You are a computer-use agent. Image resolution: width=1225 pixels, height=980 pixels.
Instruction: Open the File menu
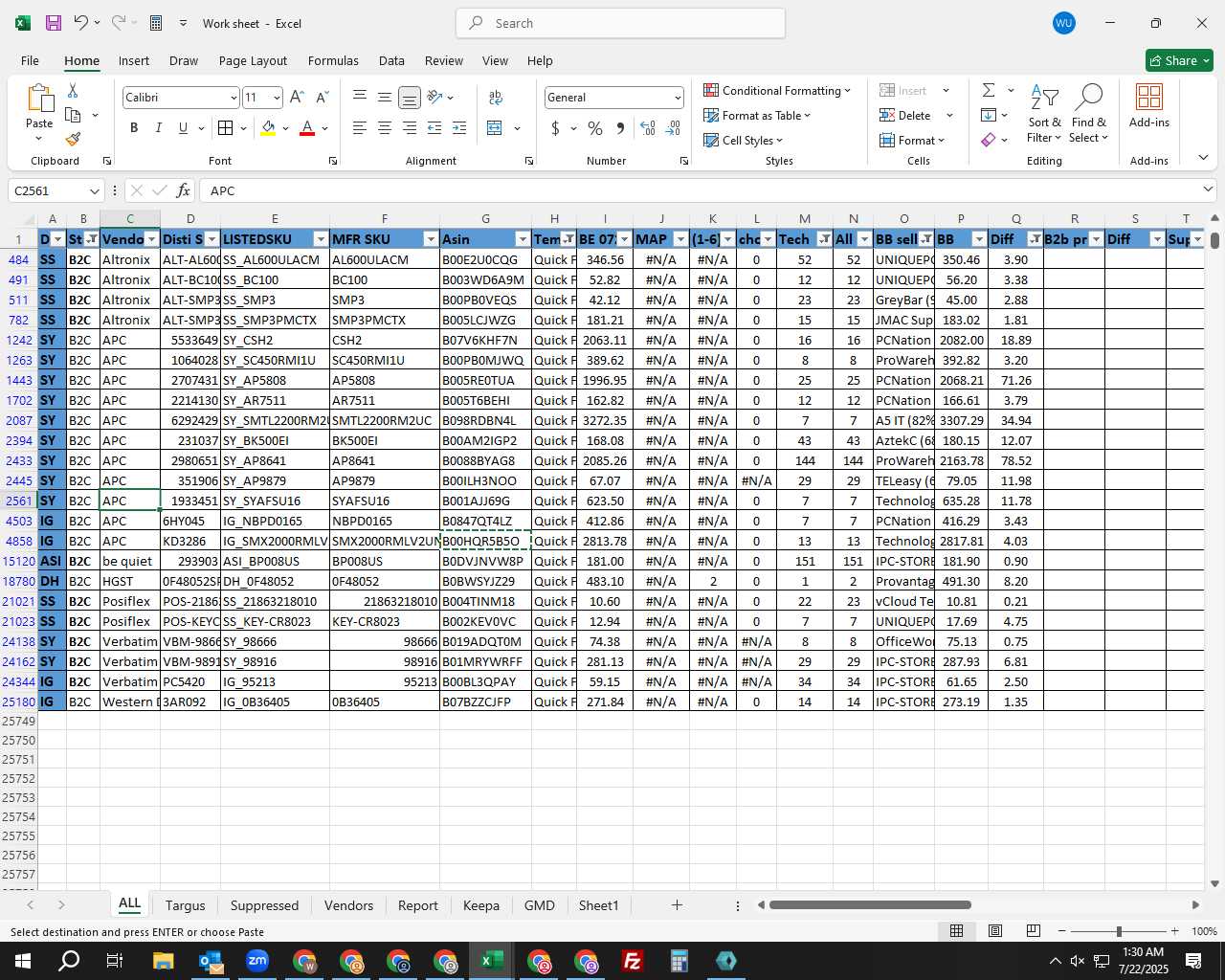coord(30,60)
